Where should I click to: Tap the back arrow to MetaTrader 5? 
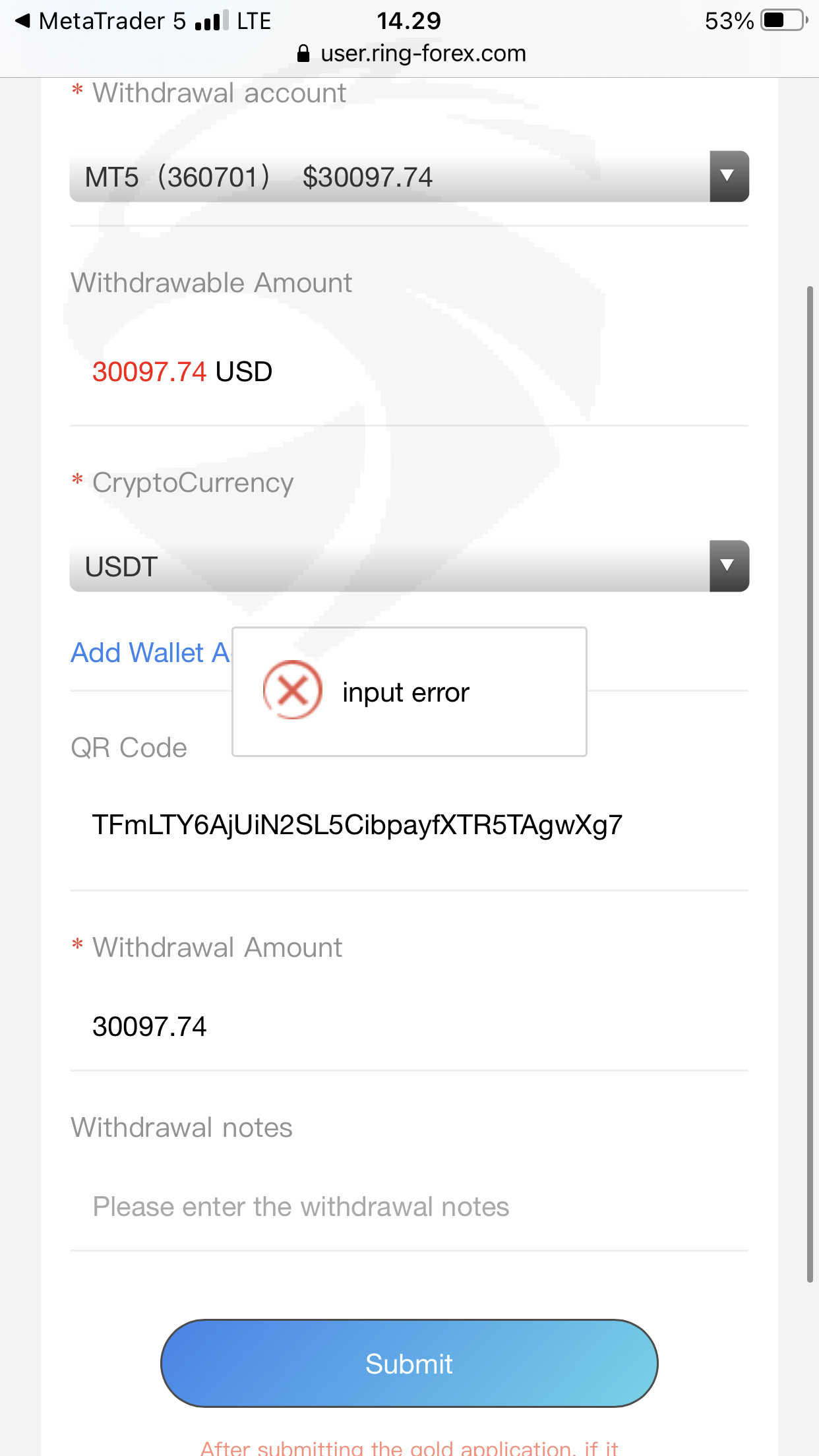(22, 21)
